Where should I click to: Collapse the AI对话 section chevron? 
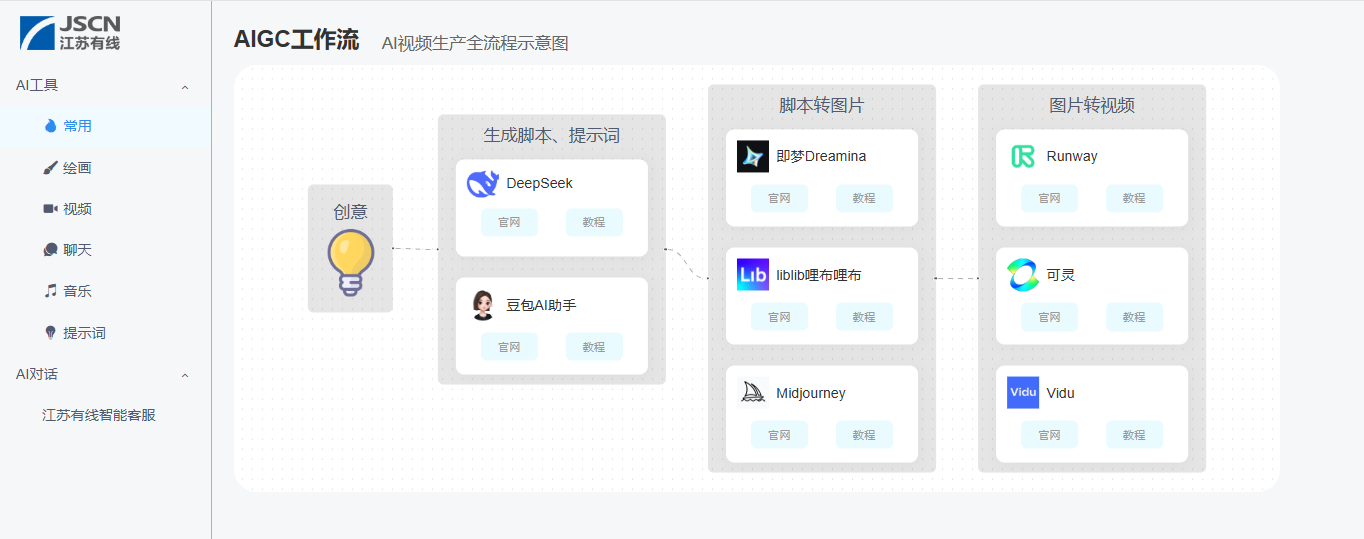click(185, 375)
